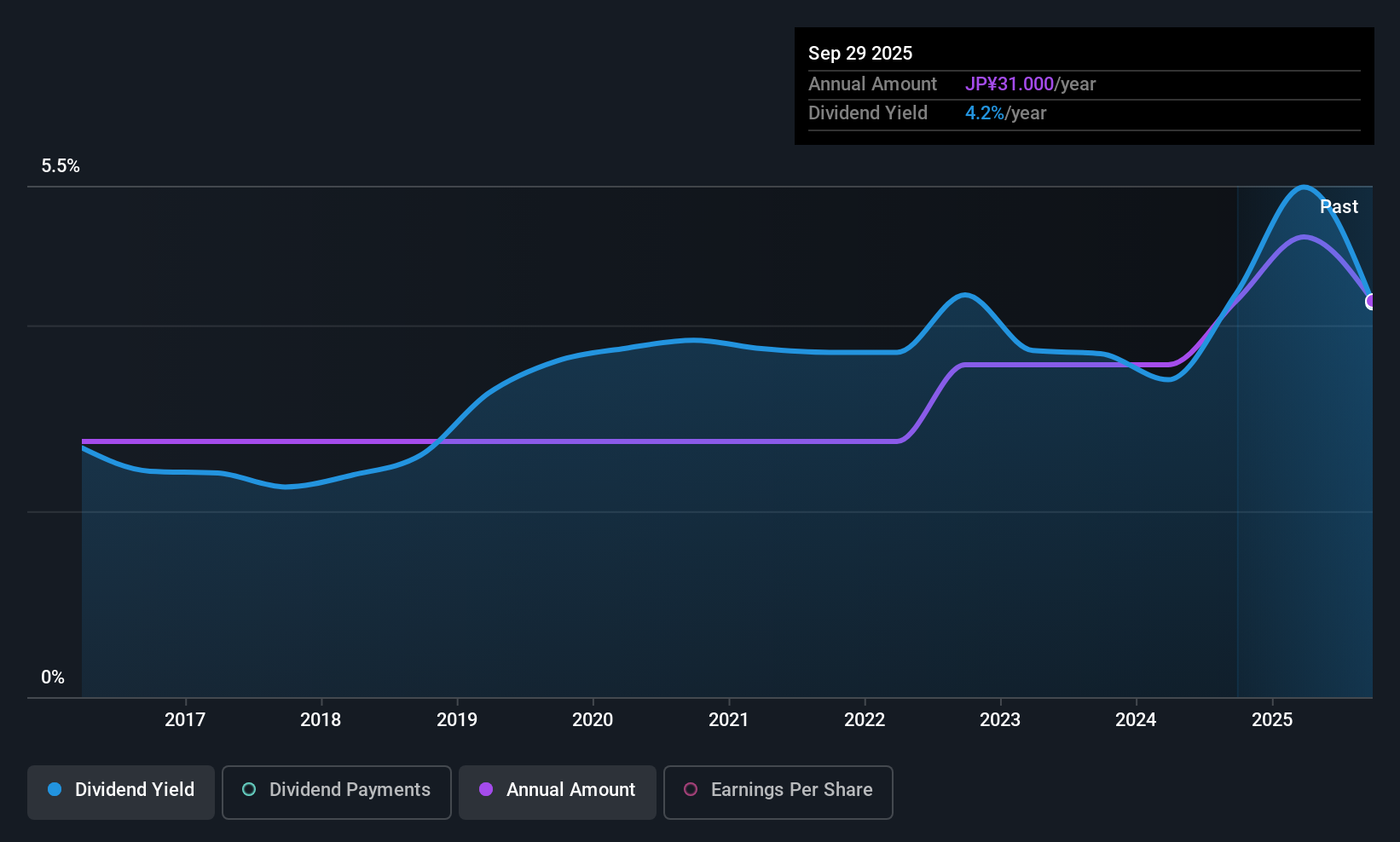Click the Sep 29 2025 tooltip date
The image size is (1400, 842).
click(860, 53)
